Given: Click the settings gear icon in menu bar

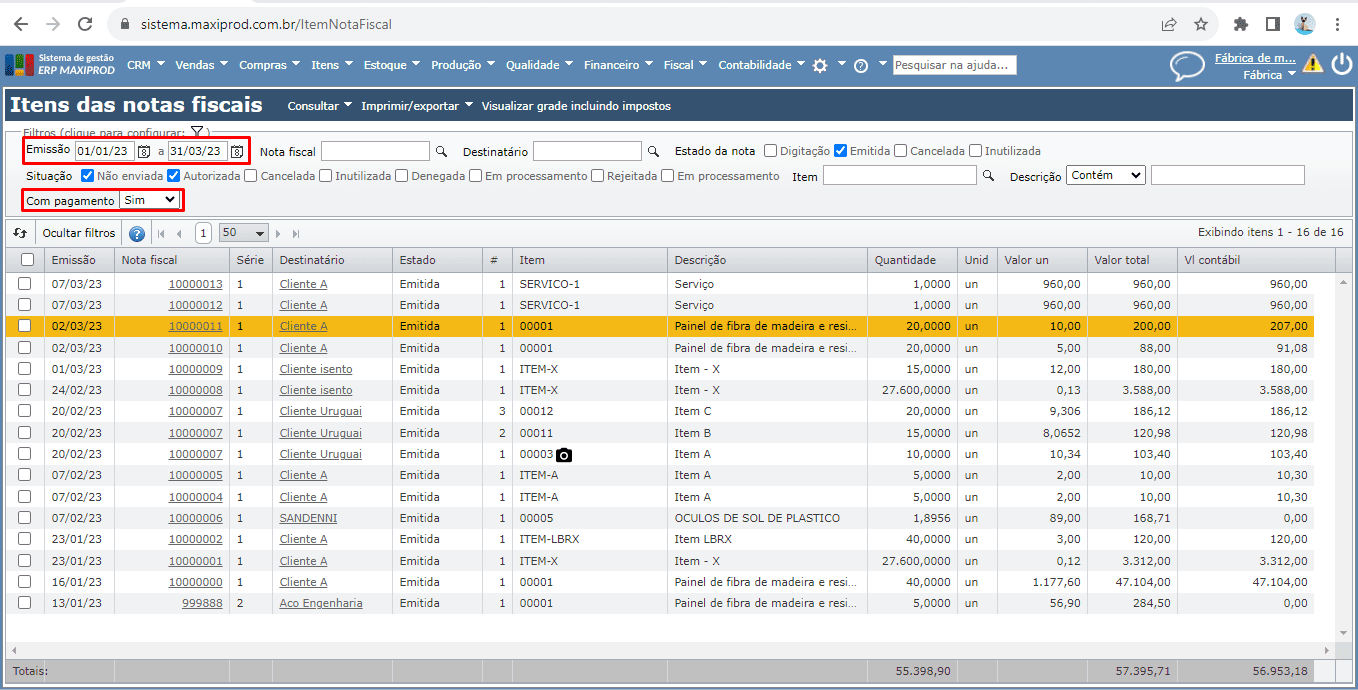Looking at the screenshot, I should (820, 65).
